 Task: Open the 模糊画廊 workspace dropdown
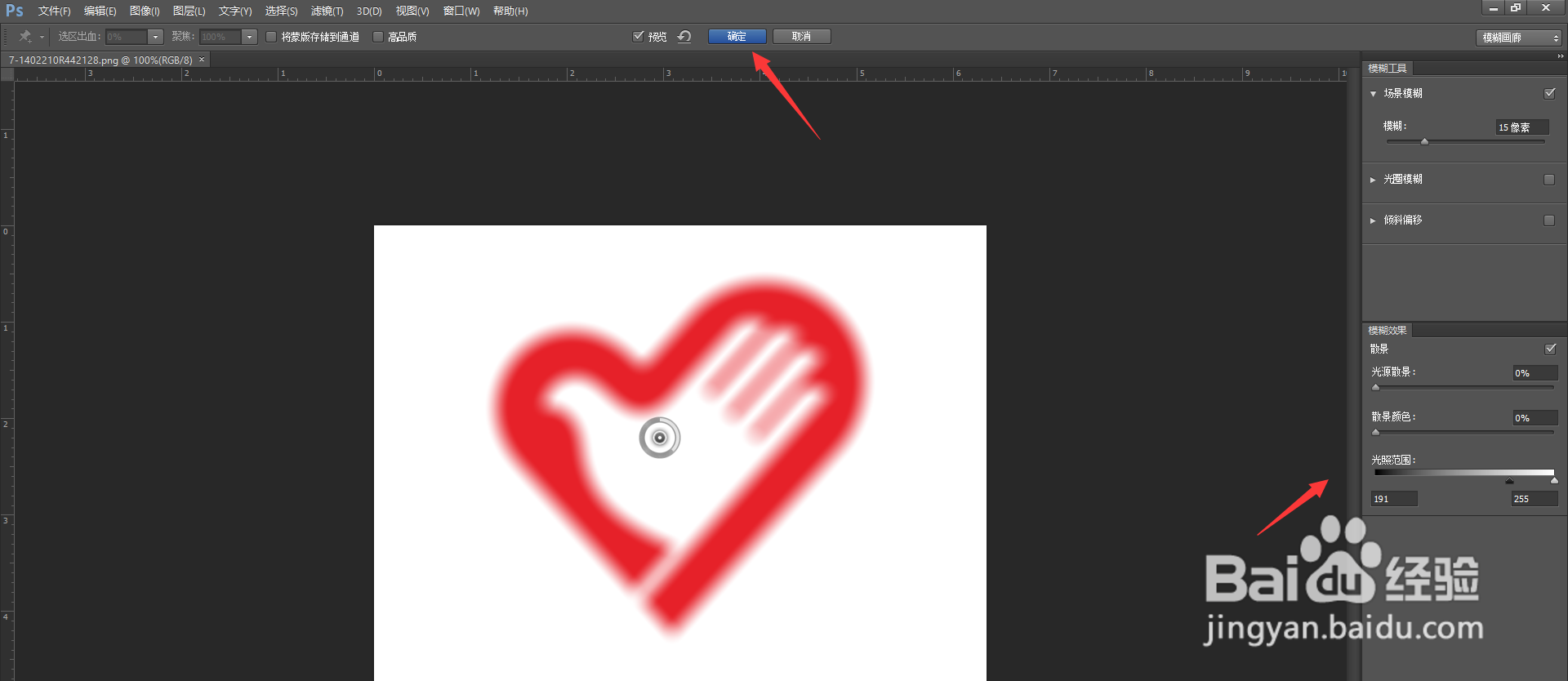1519,38
